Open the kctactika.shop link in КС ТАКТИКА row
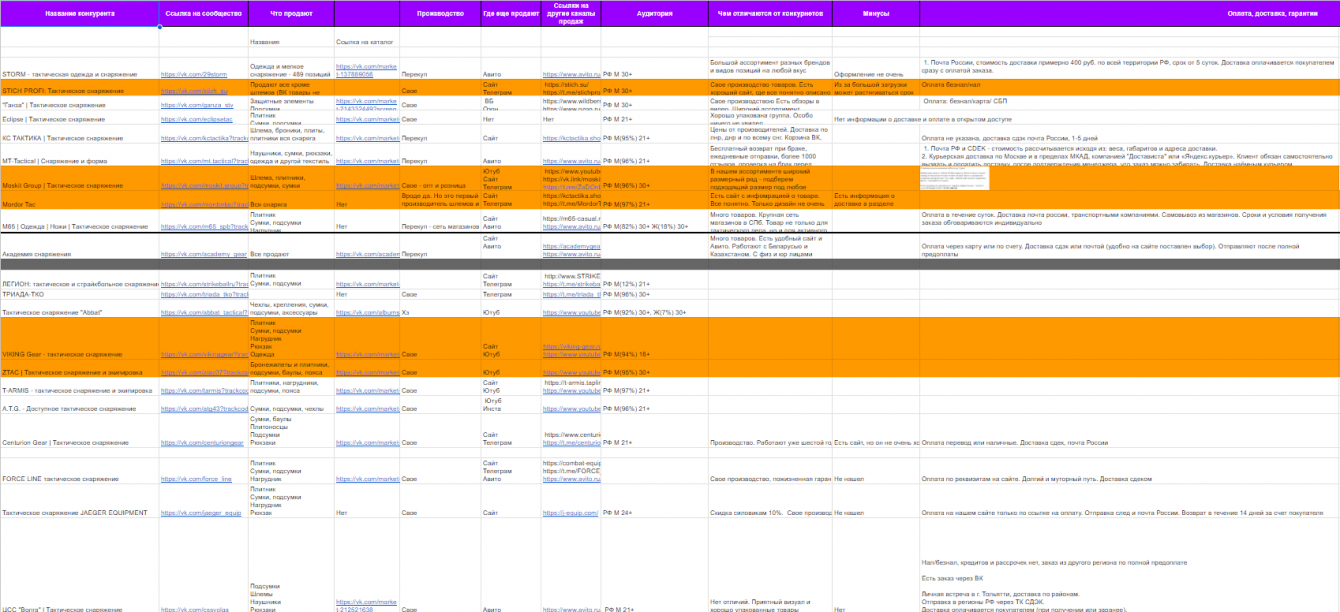 571,138
